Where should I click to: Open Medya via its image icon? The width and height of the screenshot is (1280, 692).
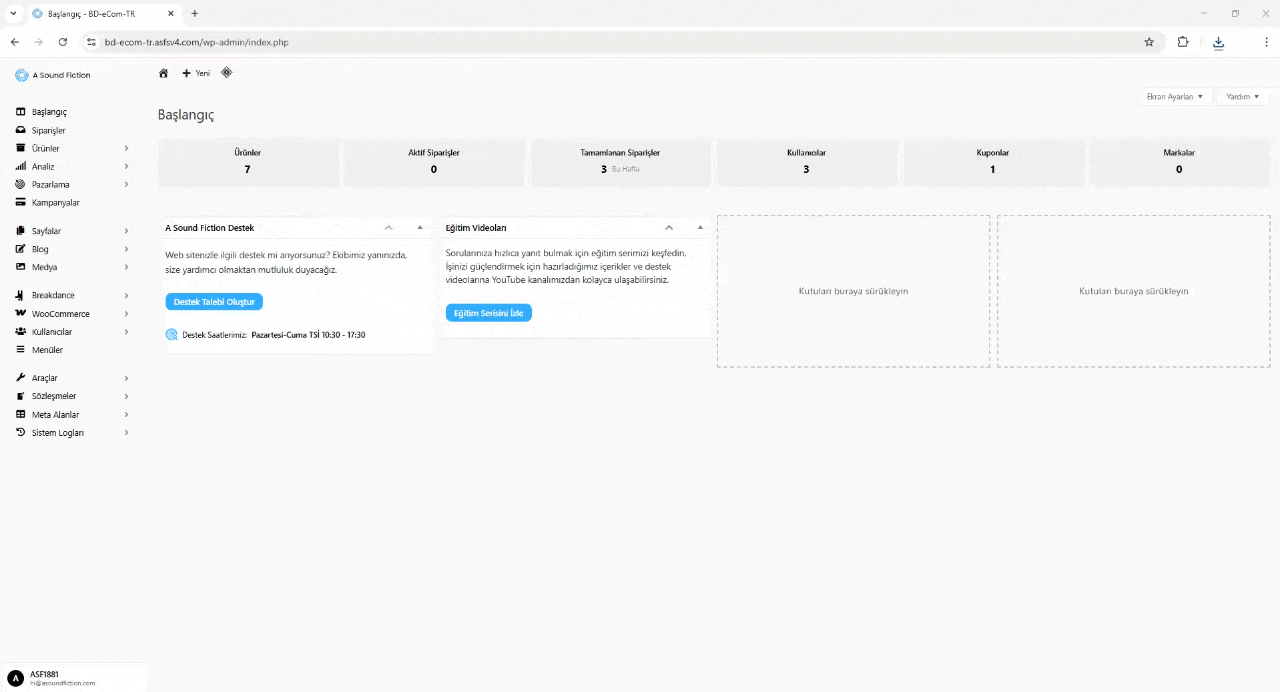[20, 267]
